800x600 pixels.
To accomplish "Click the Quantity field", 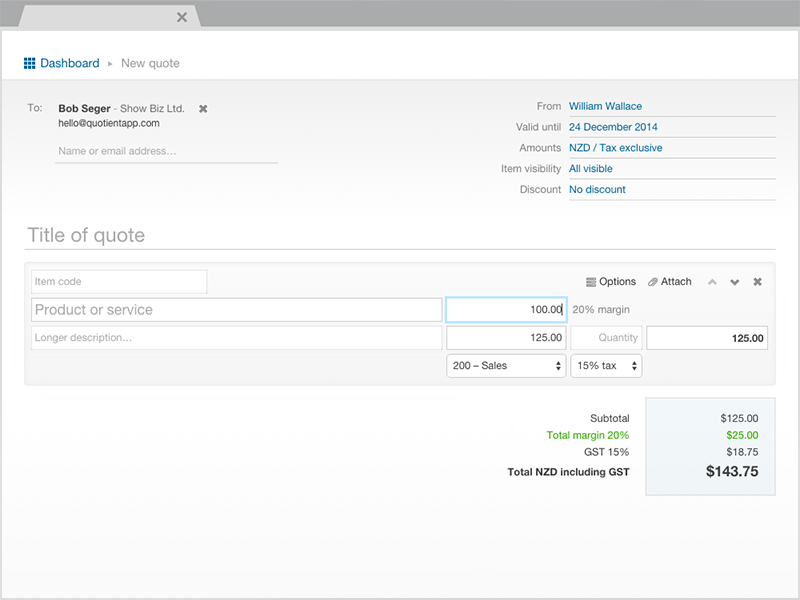I will coord(606,338).
